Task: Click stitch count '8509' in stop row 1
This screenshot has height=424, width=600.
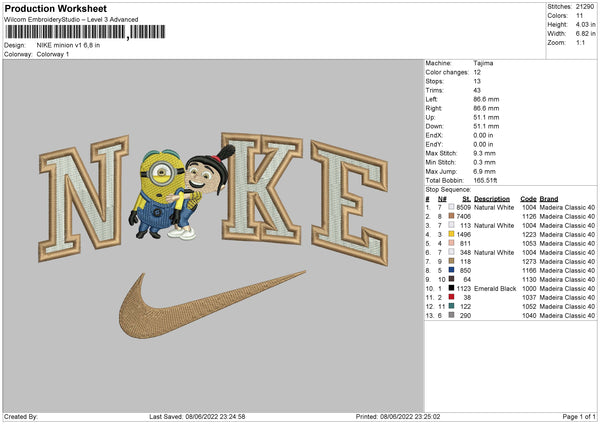Action: point(463,207)
